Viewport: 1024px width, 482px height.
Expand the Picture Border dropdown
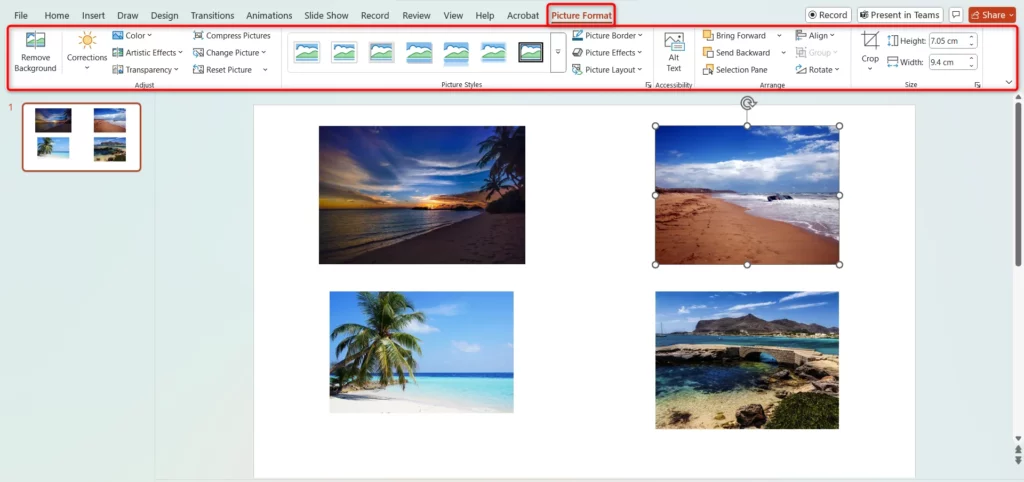coord(608,35)
